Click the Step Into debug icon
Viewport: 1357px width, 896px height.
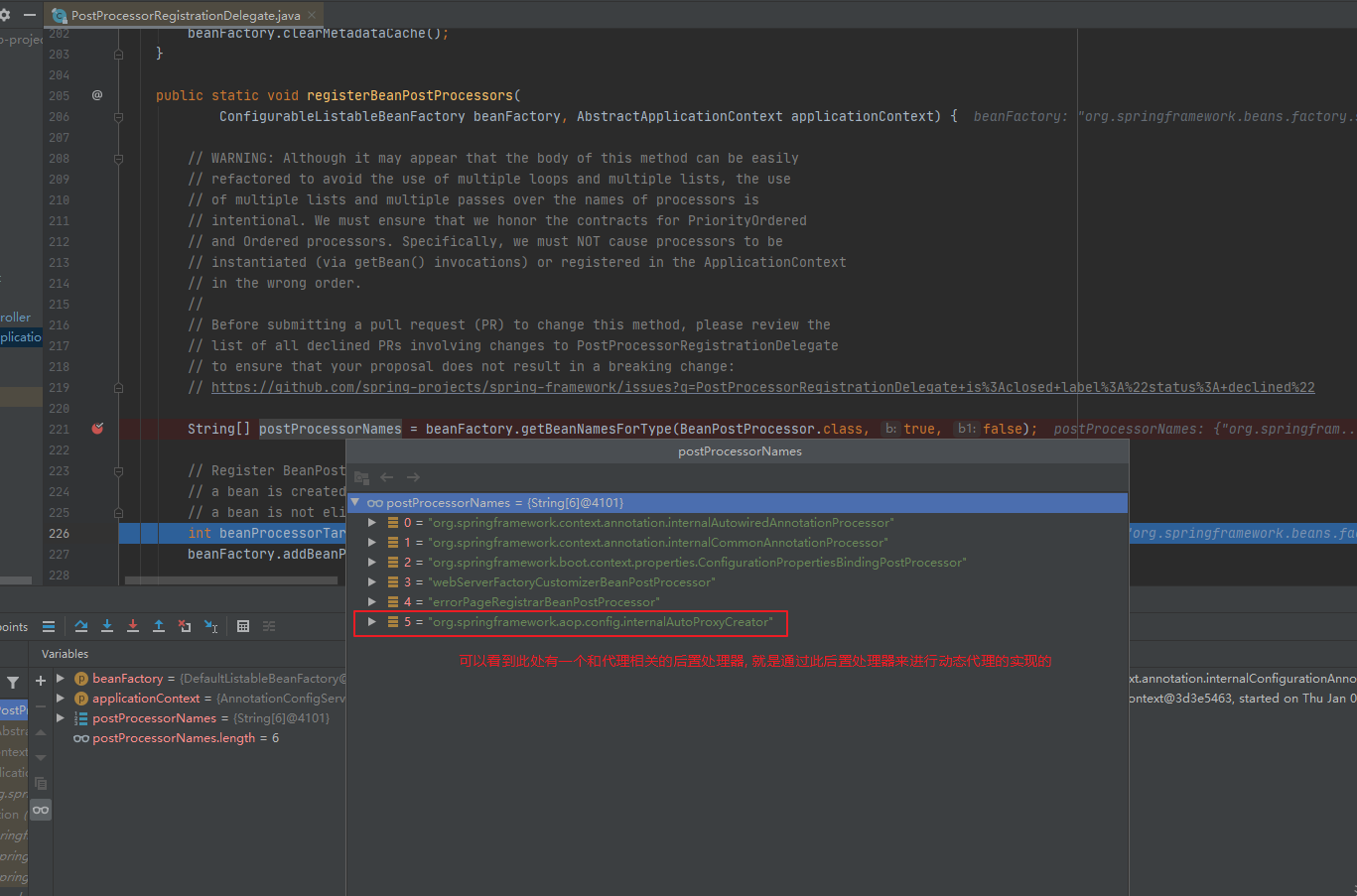[107, 626]
